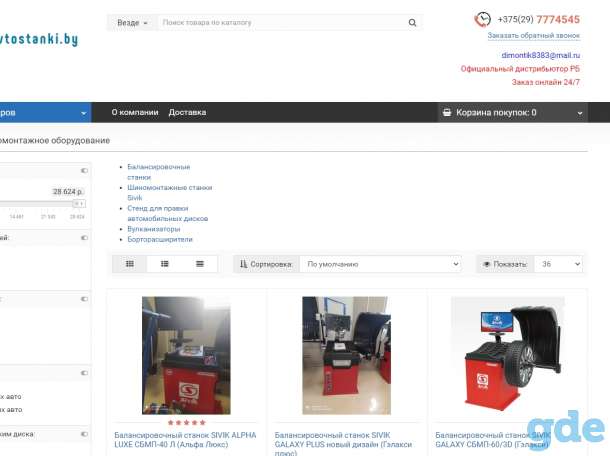Toggle the third sidebar filter panel
Image resolution: width=610 pixels, height=456 pixels.
tap(84, 299)
